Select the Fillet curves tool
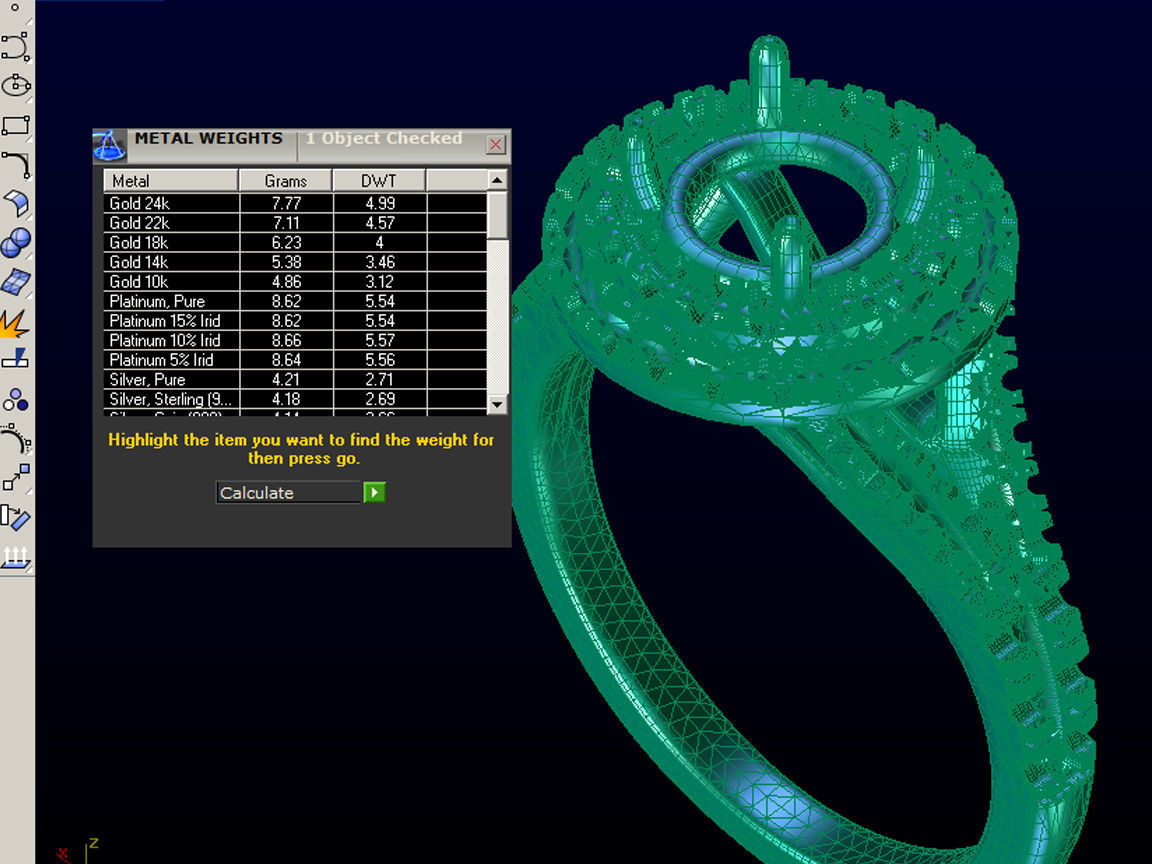Screen dimensions: 1152x864 15,164
